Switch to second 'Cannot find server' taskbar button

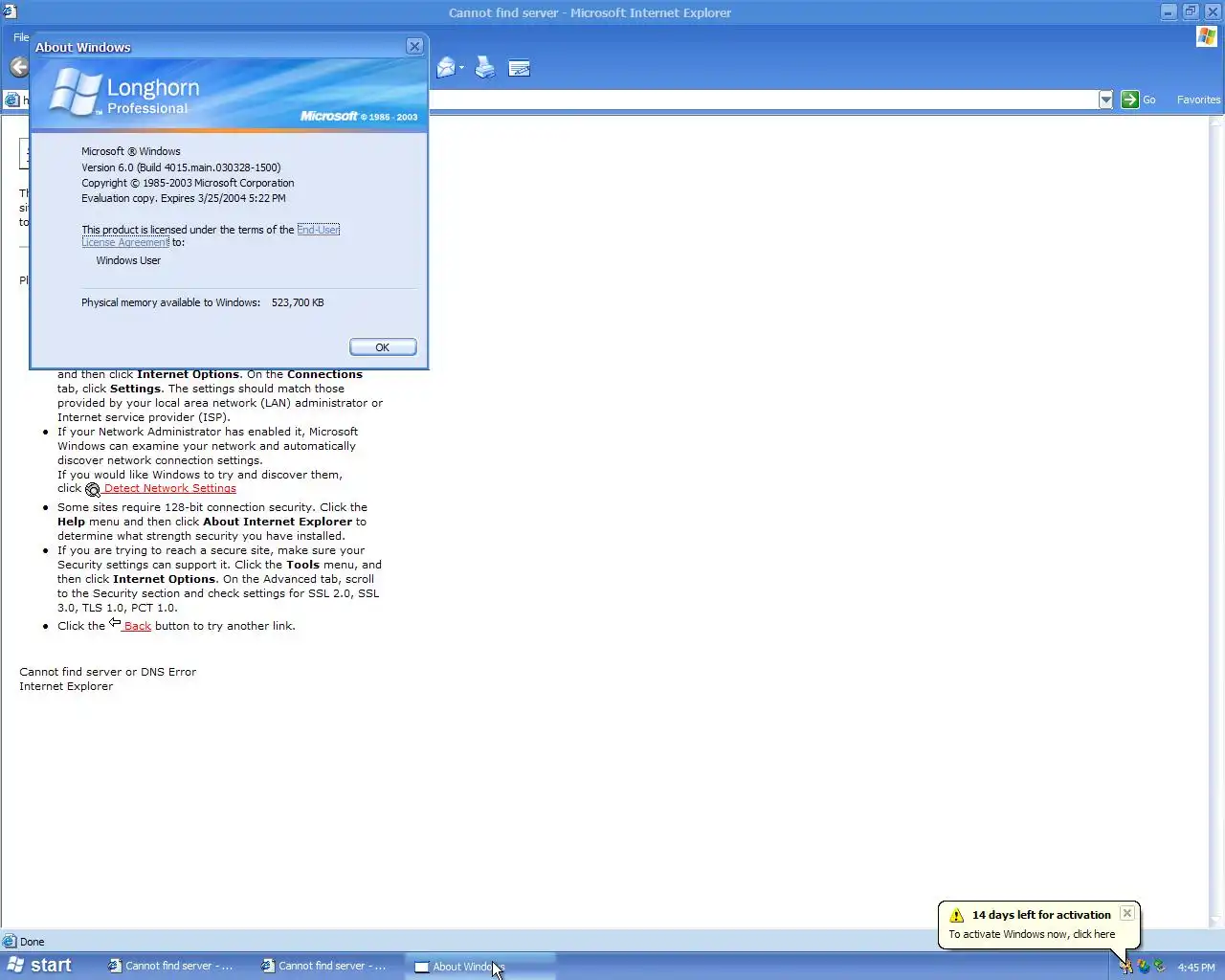(x=324, y=966)
